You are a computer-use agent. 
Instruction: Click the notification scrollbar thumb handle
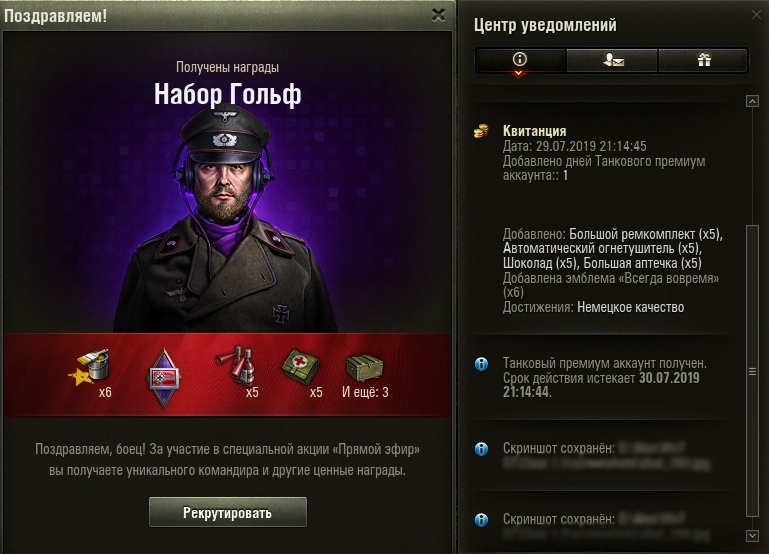click(x=752, y=371)
